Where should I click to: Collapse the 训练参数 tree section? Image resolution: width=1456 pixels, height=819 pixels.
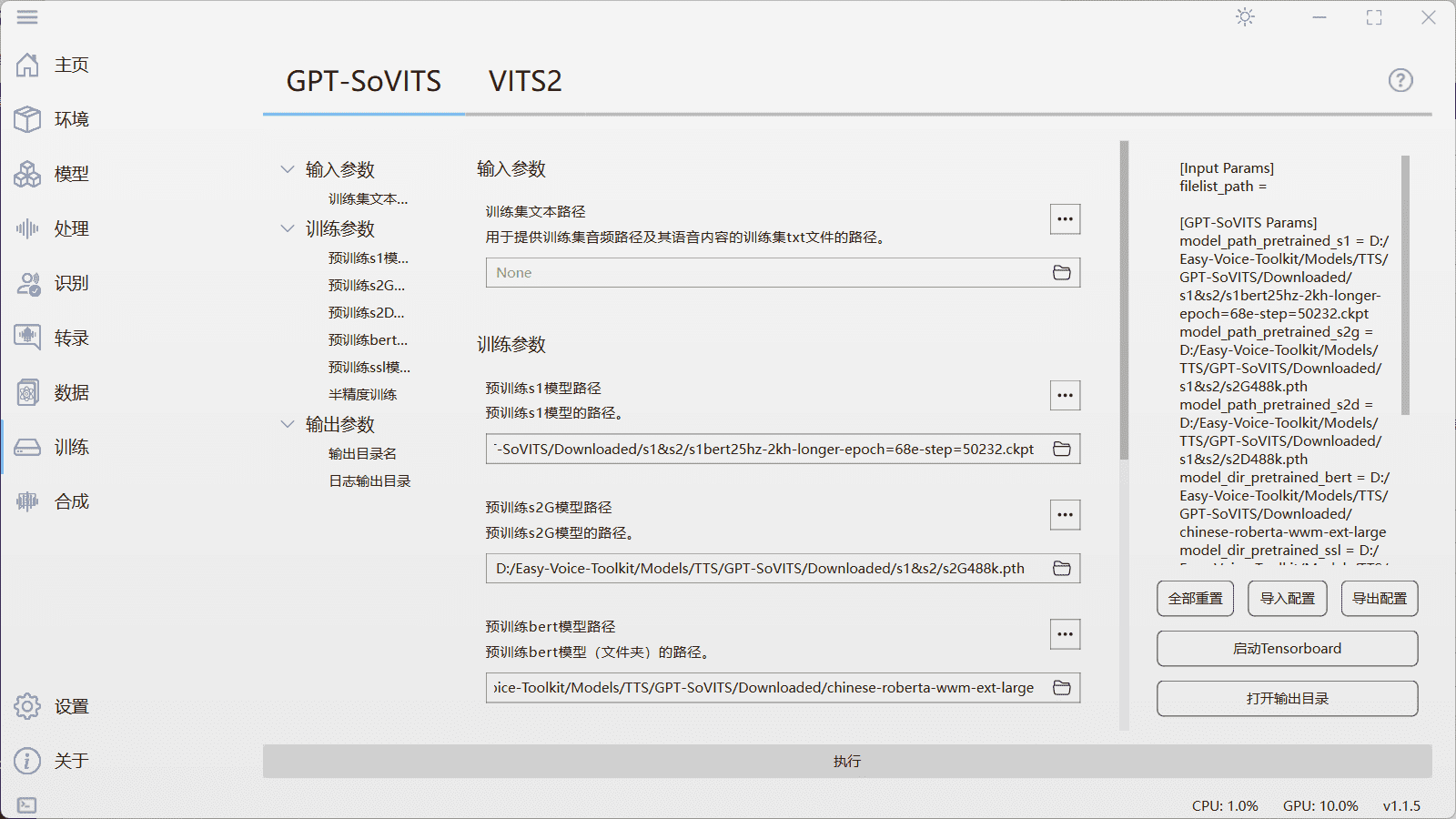288,228
